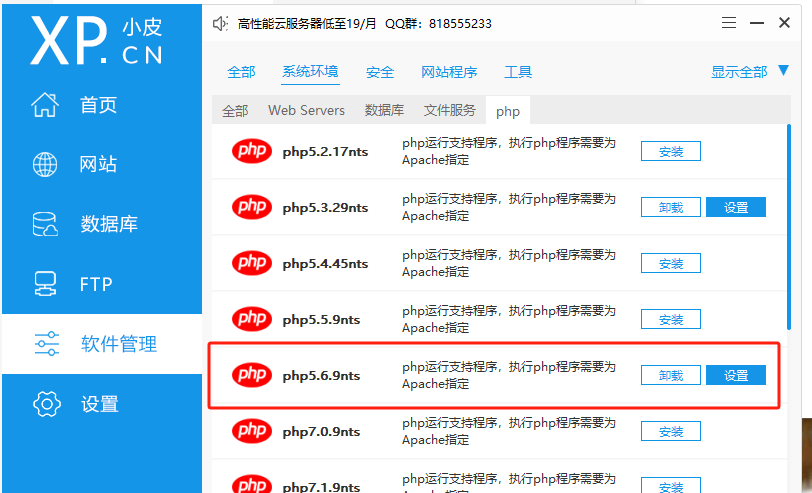Screen dimensions: 812x493
Task: Switch to the top 全部 category tab
Action: click(241, 72)
